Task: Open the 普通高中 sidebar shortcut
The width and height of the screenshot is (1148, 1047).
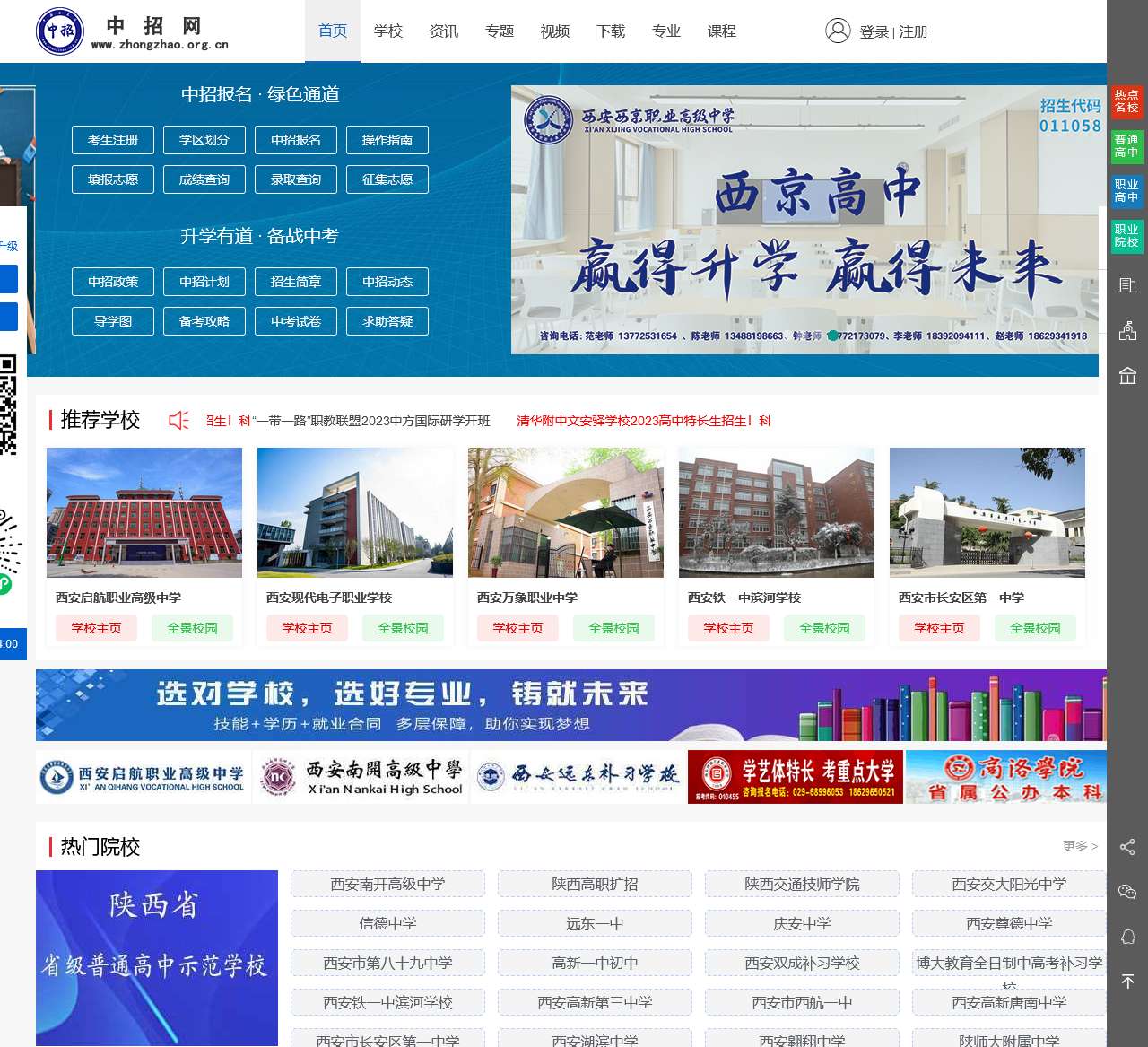Action: pyautogui.click(x=1126, y=146)
